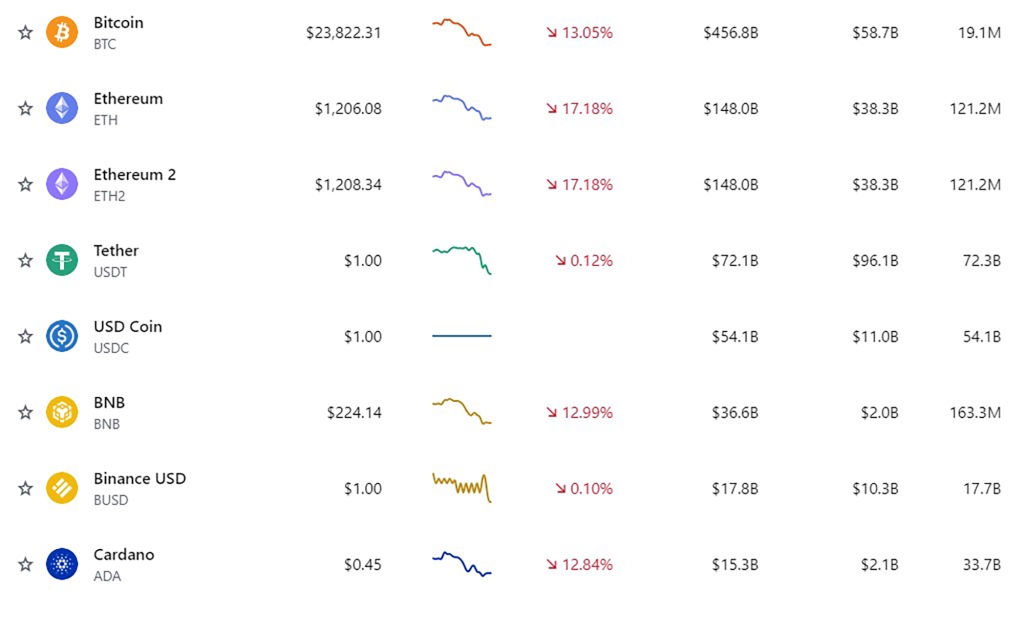Open the Ethereum asset name link

pyautogui.click(x=128, y=99)
